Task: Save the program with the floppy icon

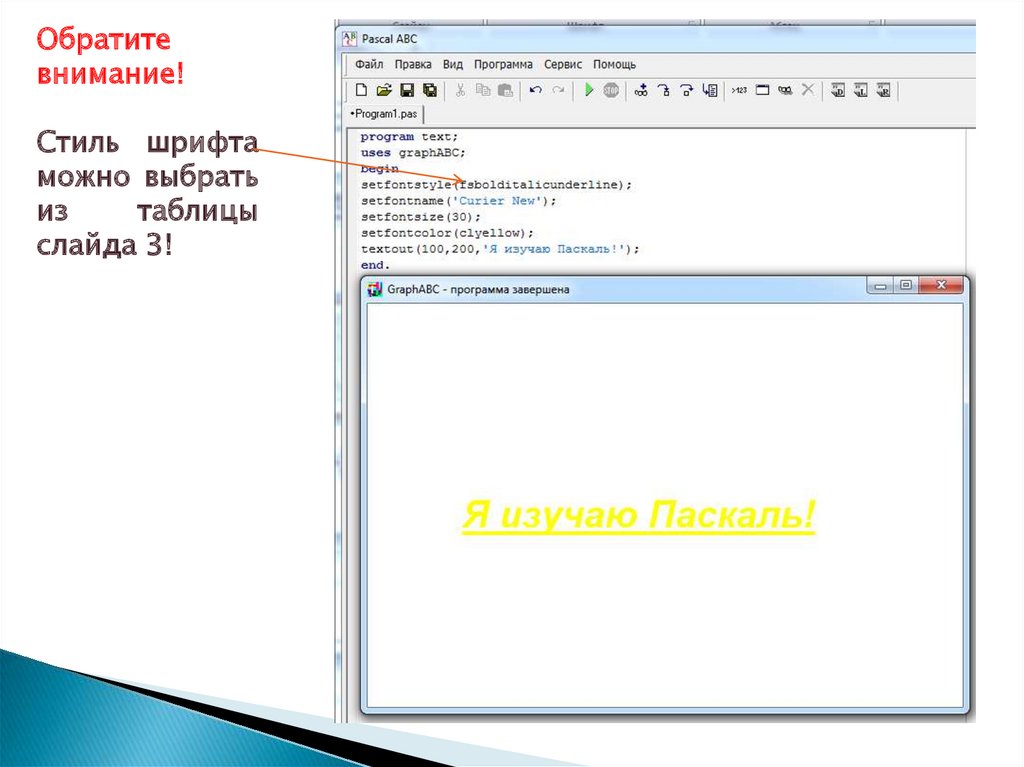Action: (x=407, y=90)
